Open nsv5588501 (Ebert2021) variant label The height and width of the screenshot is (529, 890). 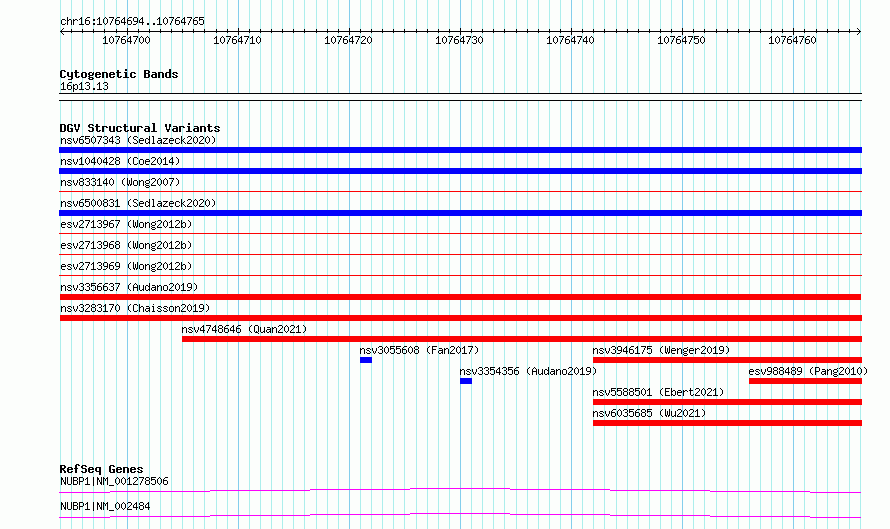pyautogui.click(x=658, y=392)
